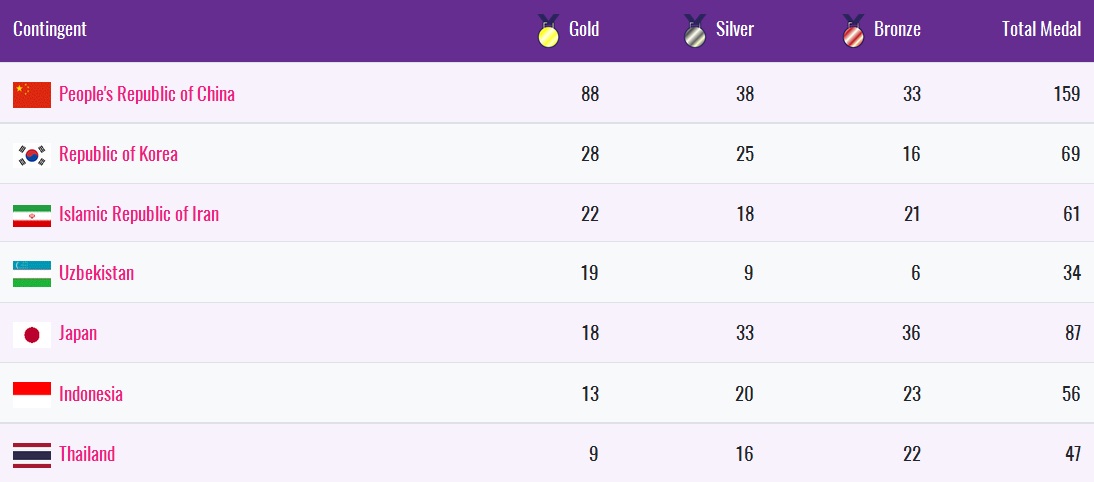Click the silver medal icon in header
This screenshot has width=1094, height=482.
[x=695, y=31]
